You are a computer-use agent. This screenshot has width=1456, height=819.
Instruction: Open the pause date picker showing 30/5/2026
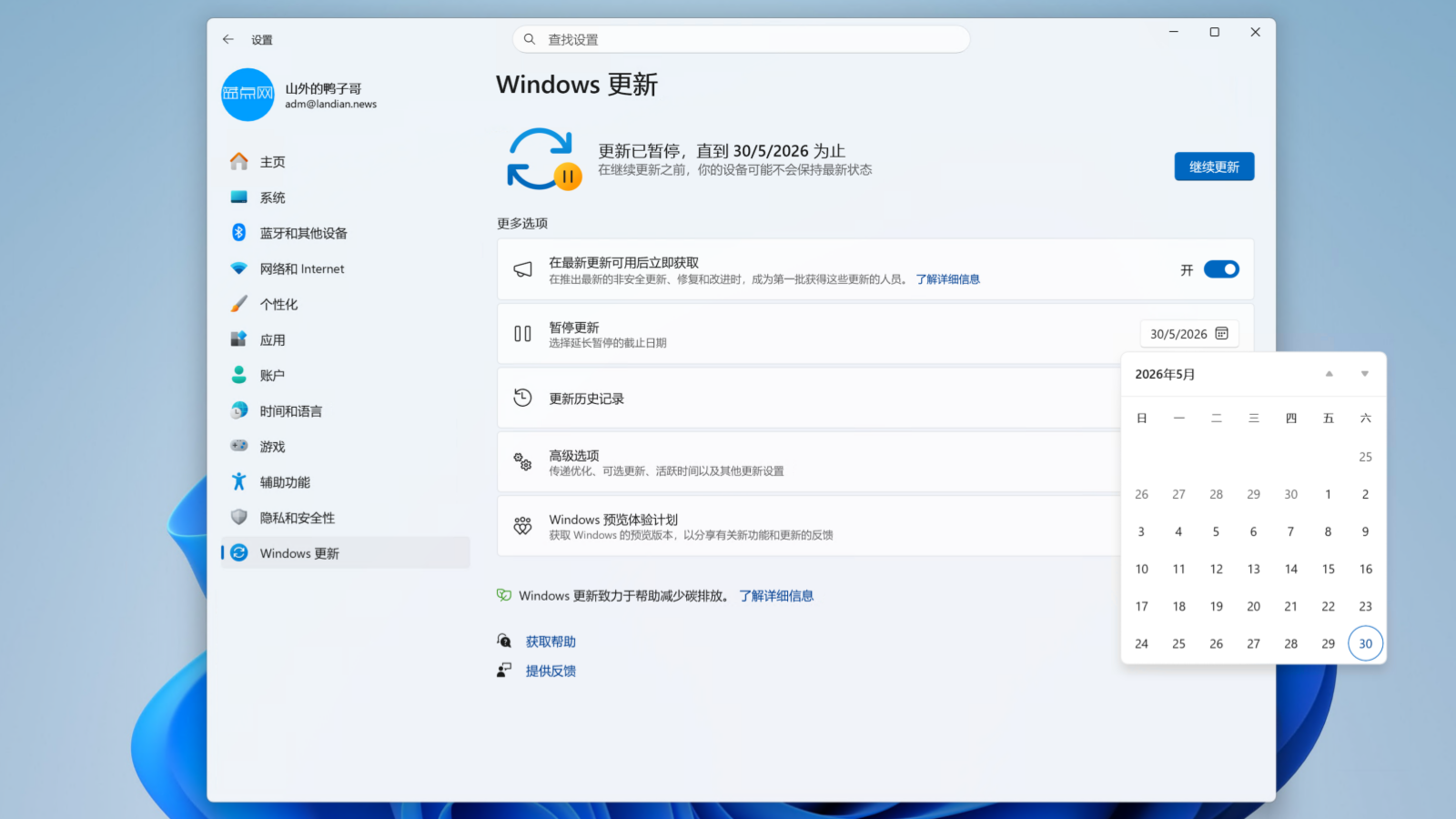[1188, 334]
